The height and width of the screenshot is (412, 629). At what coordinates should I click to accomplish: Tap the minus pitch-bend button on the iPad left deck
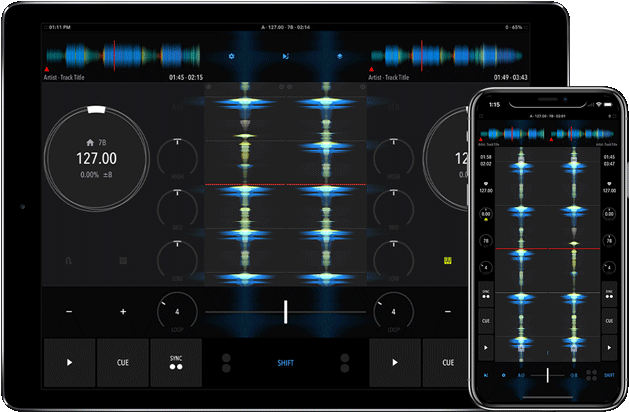pos(69,312)
